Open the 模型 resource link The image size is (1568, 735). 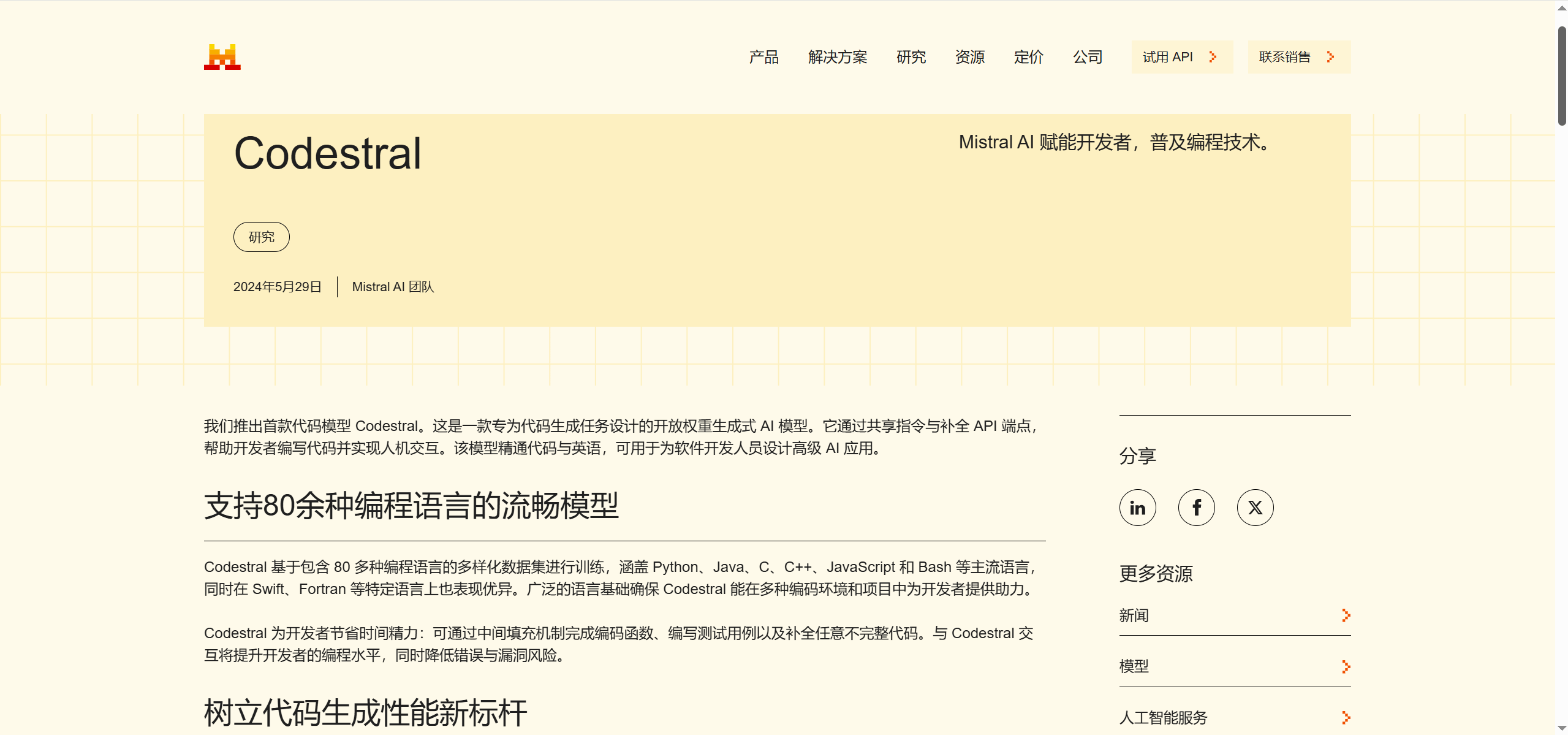pos(1235,666)
